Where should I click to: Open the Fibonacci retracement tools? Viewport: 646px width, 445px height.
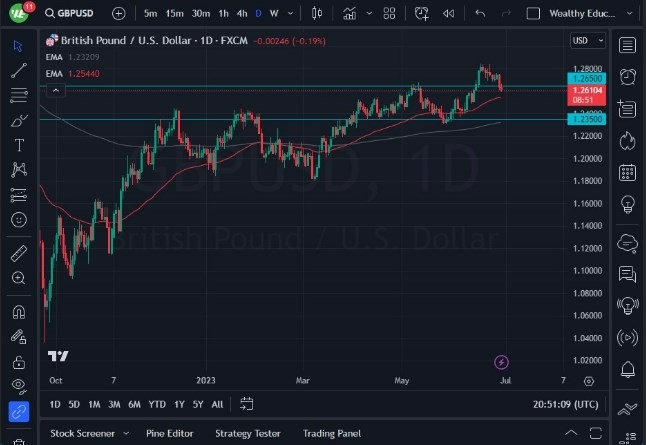coord(19,95)
